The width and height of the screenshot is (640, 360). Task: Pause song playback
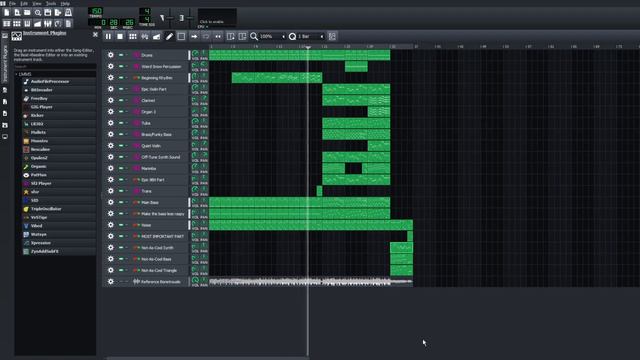click(x=108, y=36)
